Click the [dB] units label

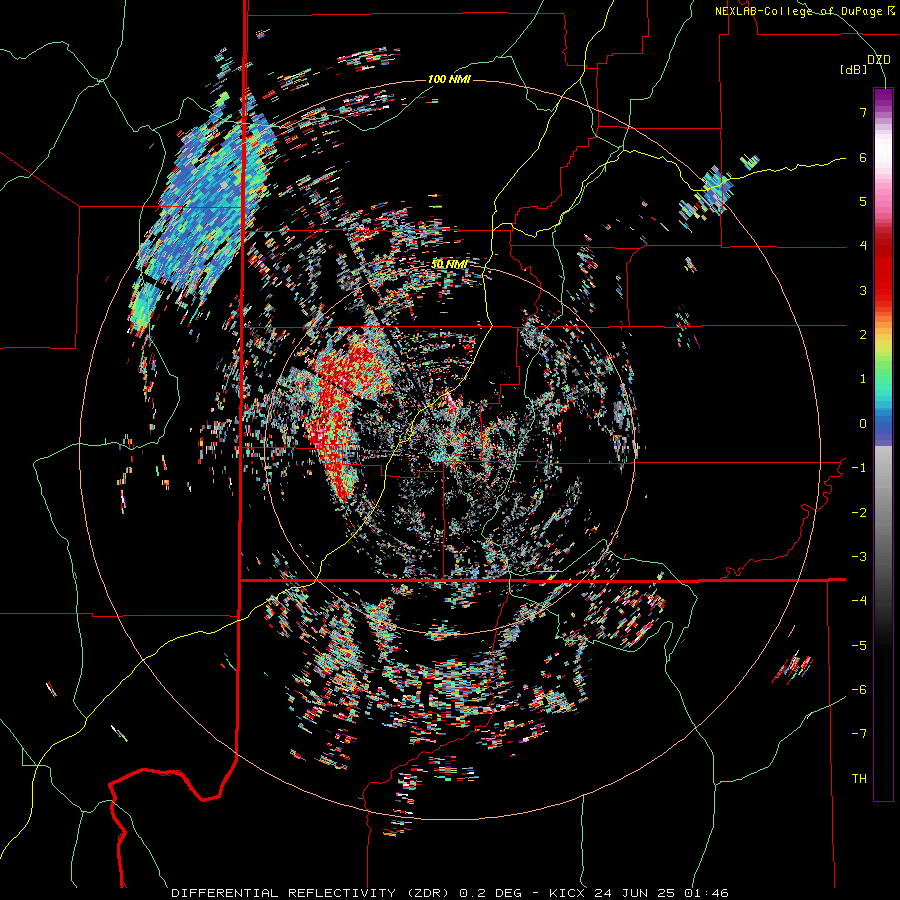(x=854, y=70)
